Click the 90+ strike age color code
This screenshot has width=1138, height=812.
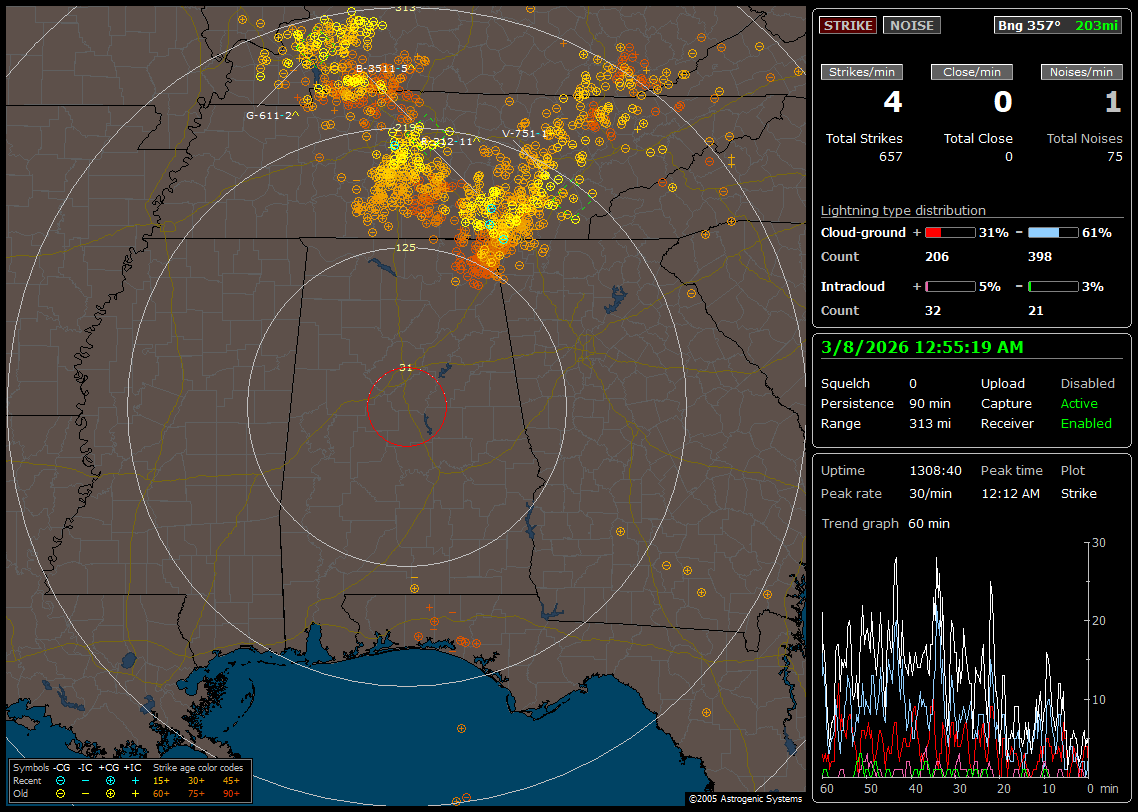click(x=231, y=793)
